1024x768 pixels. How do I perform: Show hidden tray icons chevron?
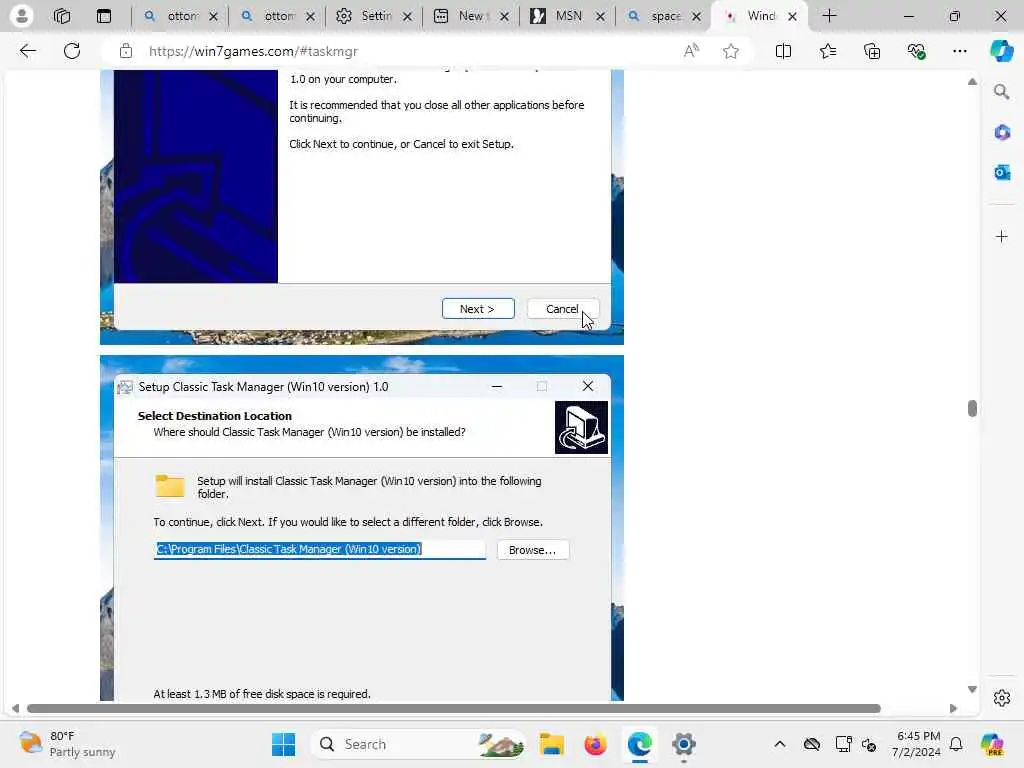780,744
